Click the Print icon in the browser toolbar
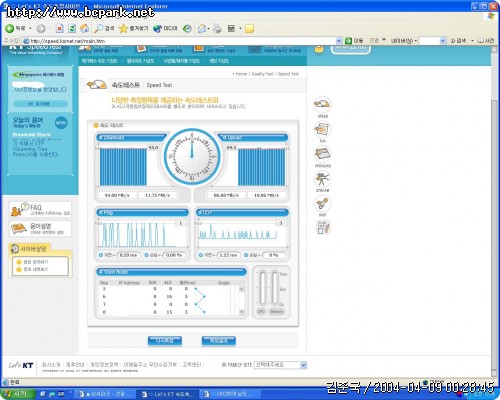 click(217, 29)
